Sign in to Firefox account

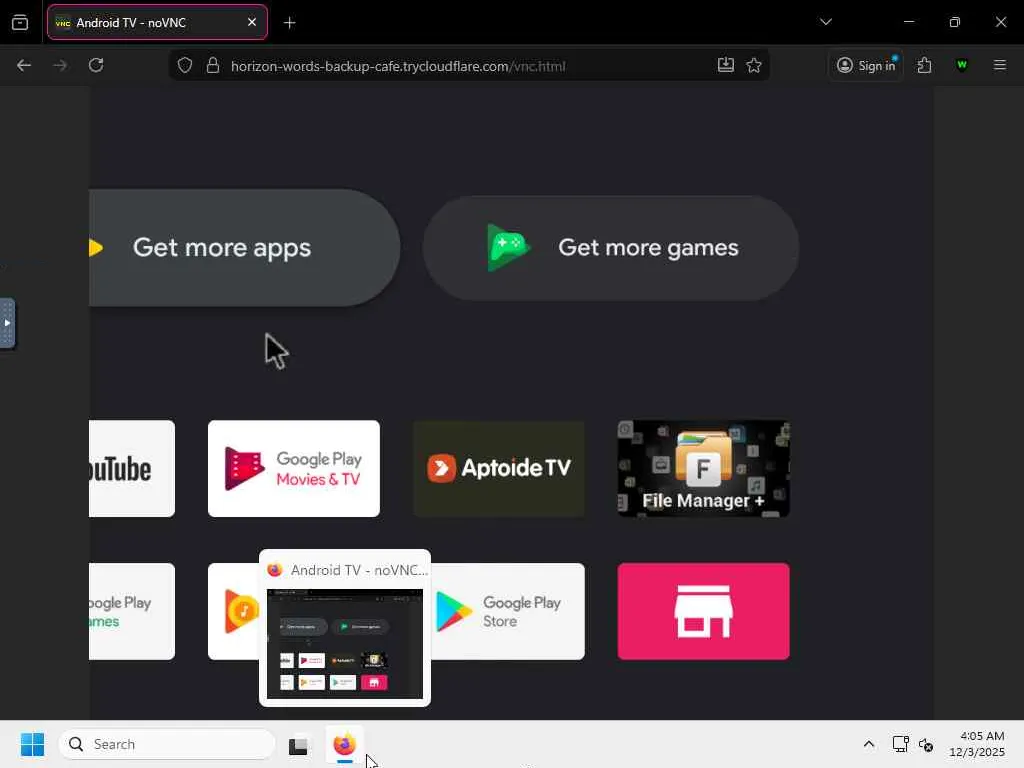coord(866,65)
